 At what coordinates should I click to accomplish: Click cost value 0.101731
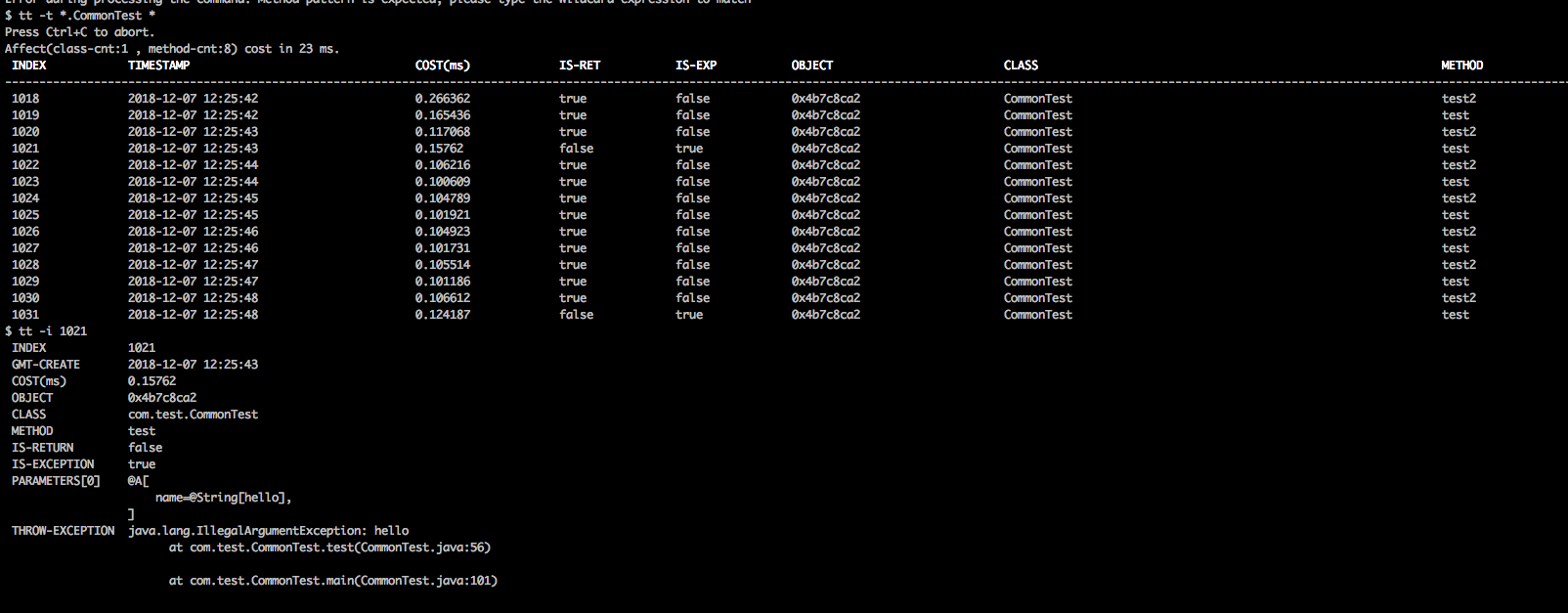(x=442, y=248)
